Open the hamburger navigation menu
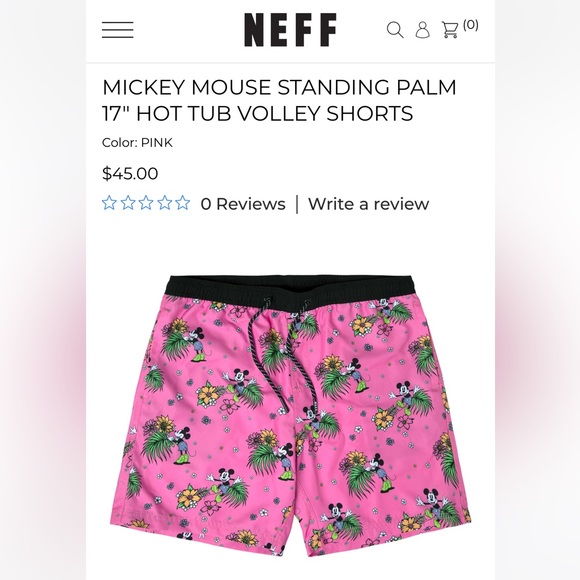Viewport: 580px width, 580px height. [118, 30]
